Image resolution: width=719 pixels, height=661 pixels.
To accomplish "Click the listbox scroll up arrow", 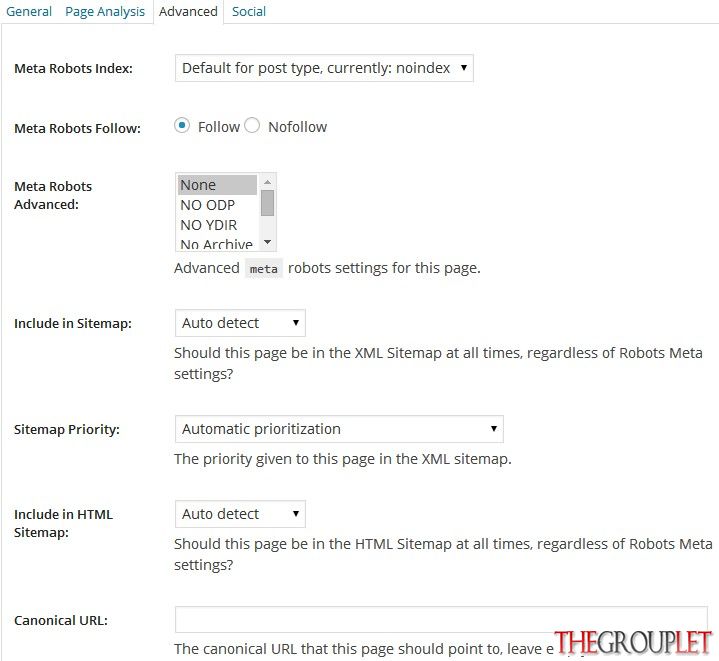I will coord(268,182).
